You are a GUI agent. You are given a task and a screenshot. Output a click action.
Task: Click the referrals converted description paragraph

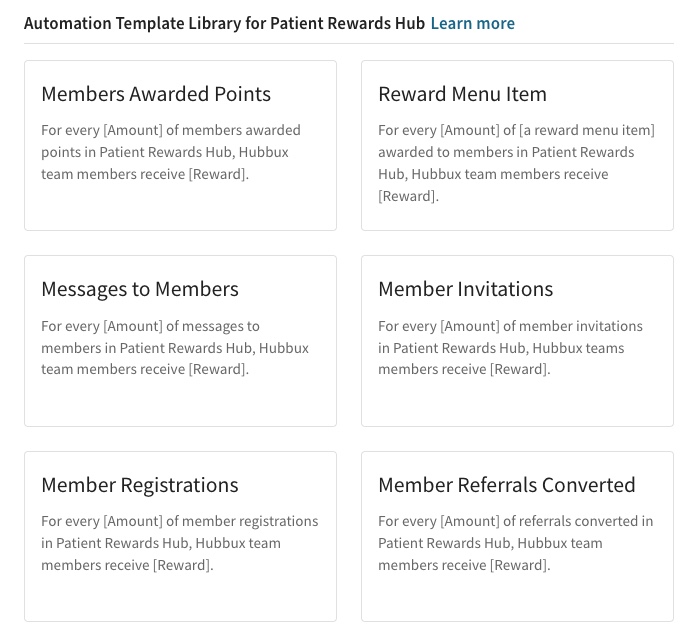(x=515, y=543)
